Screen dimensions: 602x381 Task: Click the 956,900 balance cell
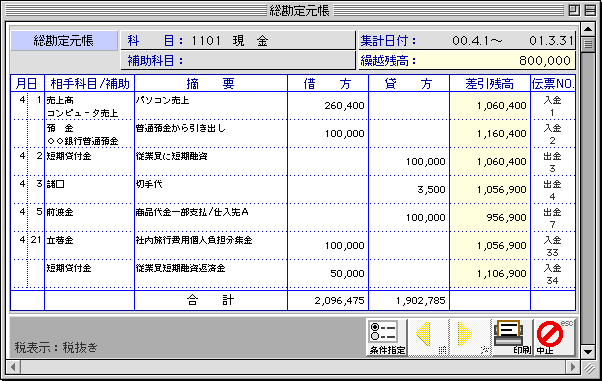(490, 218)
